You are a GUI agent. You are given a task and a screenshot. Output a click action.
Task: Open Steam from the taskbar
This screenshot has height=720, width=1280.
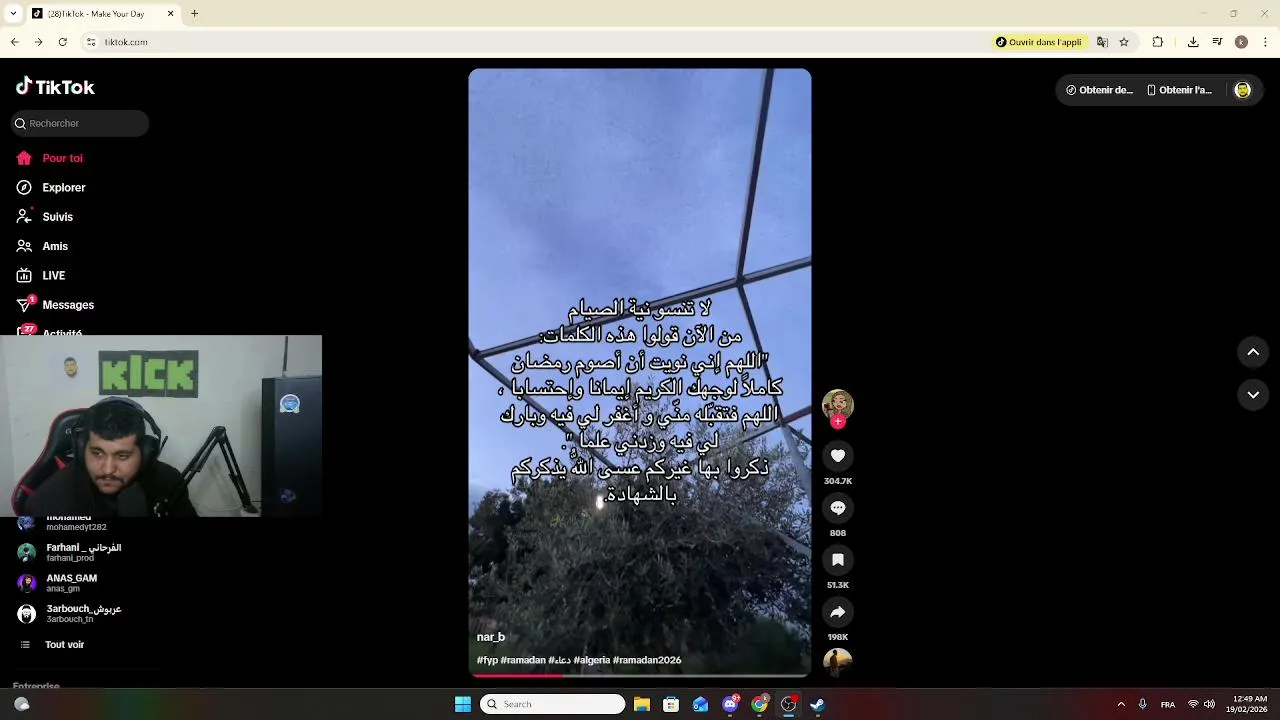817,704
